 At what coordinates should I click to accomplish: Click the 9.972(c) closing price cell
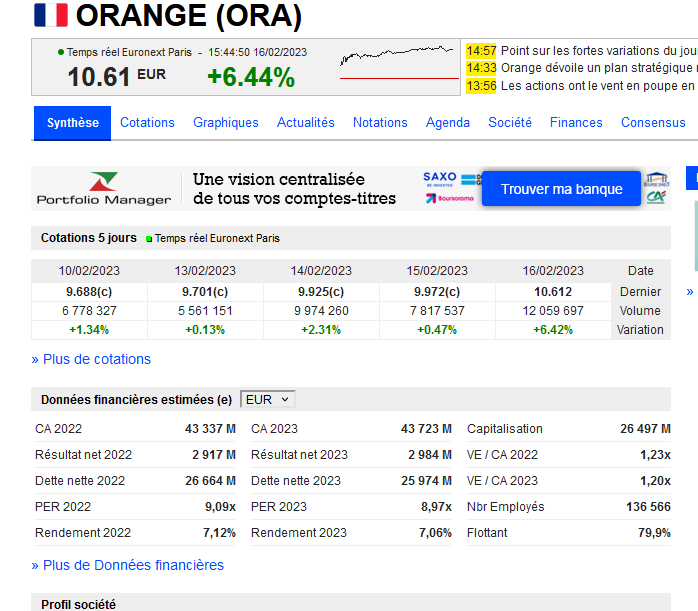[437, 292]
